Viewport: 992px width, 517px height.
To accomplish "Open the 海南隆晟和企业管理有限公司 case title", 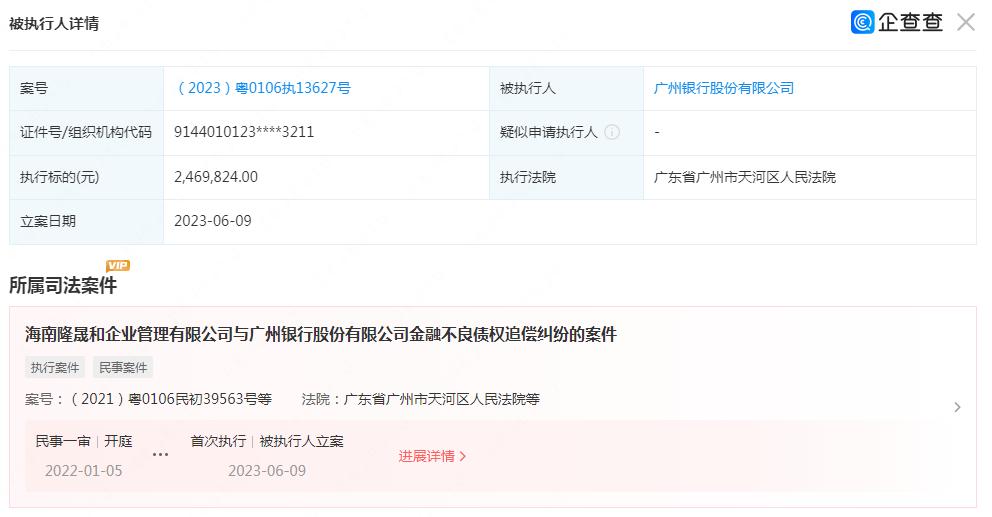I will pyautogui.click(x=321, y=334).
